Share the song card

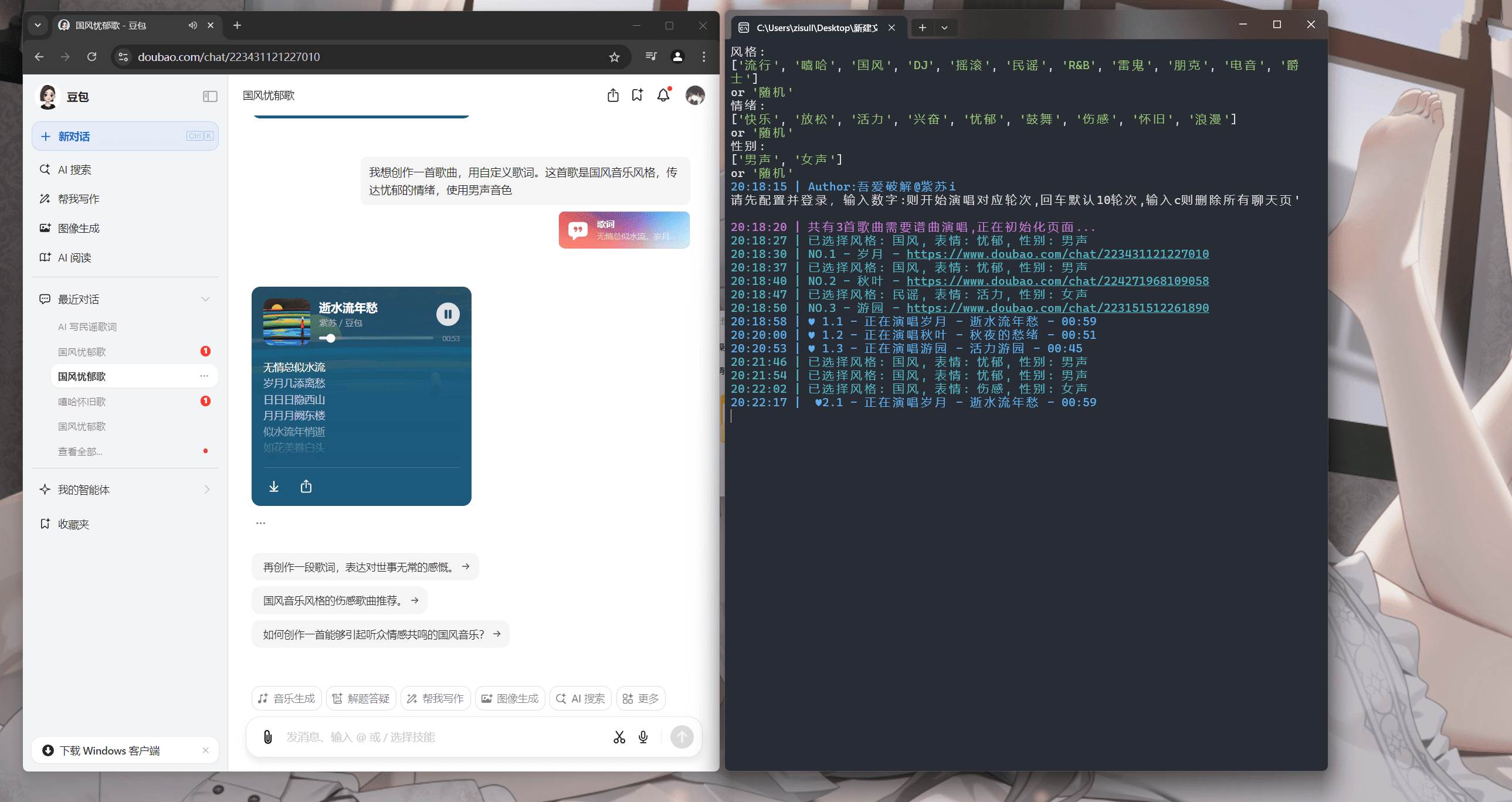306,487
